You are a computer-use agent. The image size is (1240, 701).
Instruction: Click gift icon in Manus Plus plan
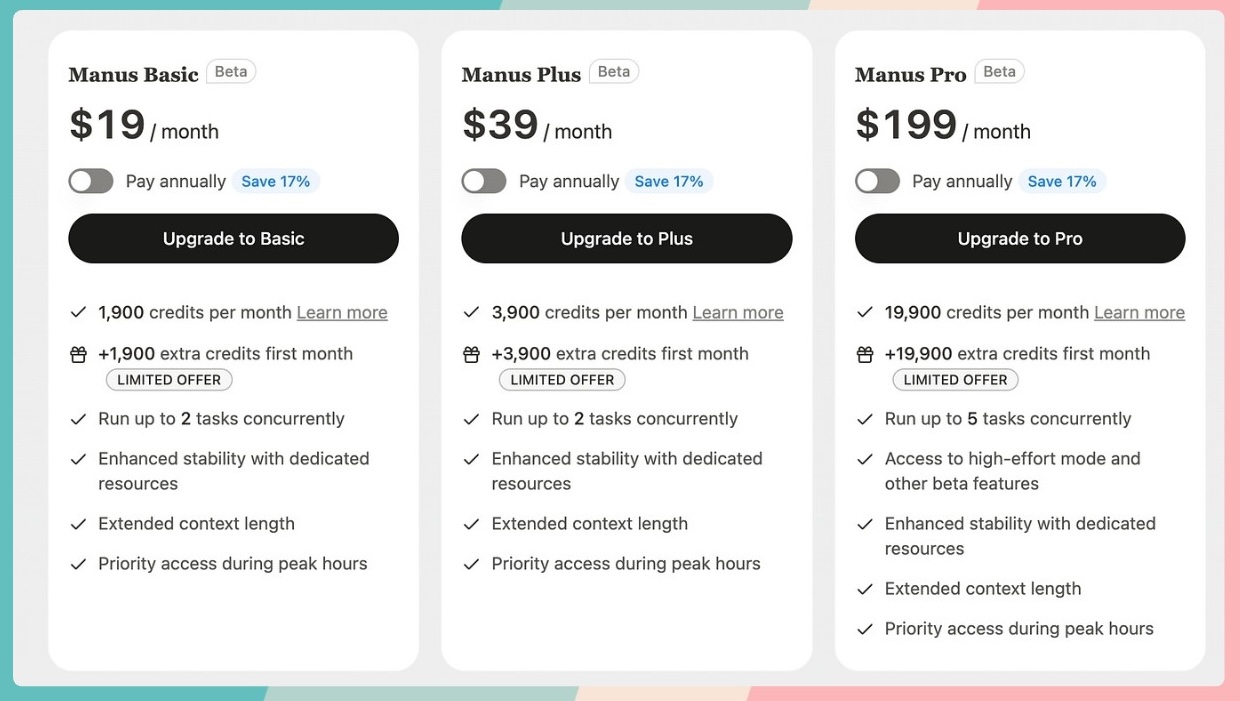(x=471, y=354)
